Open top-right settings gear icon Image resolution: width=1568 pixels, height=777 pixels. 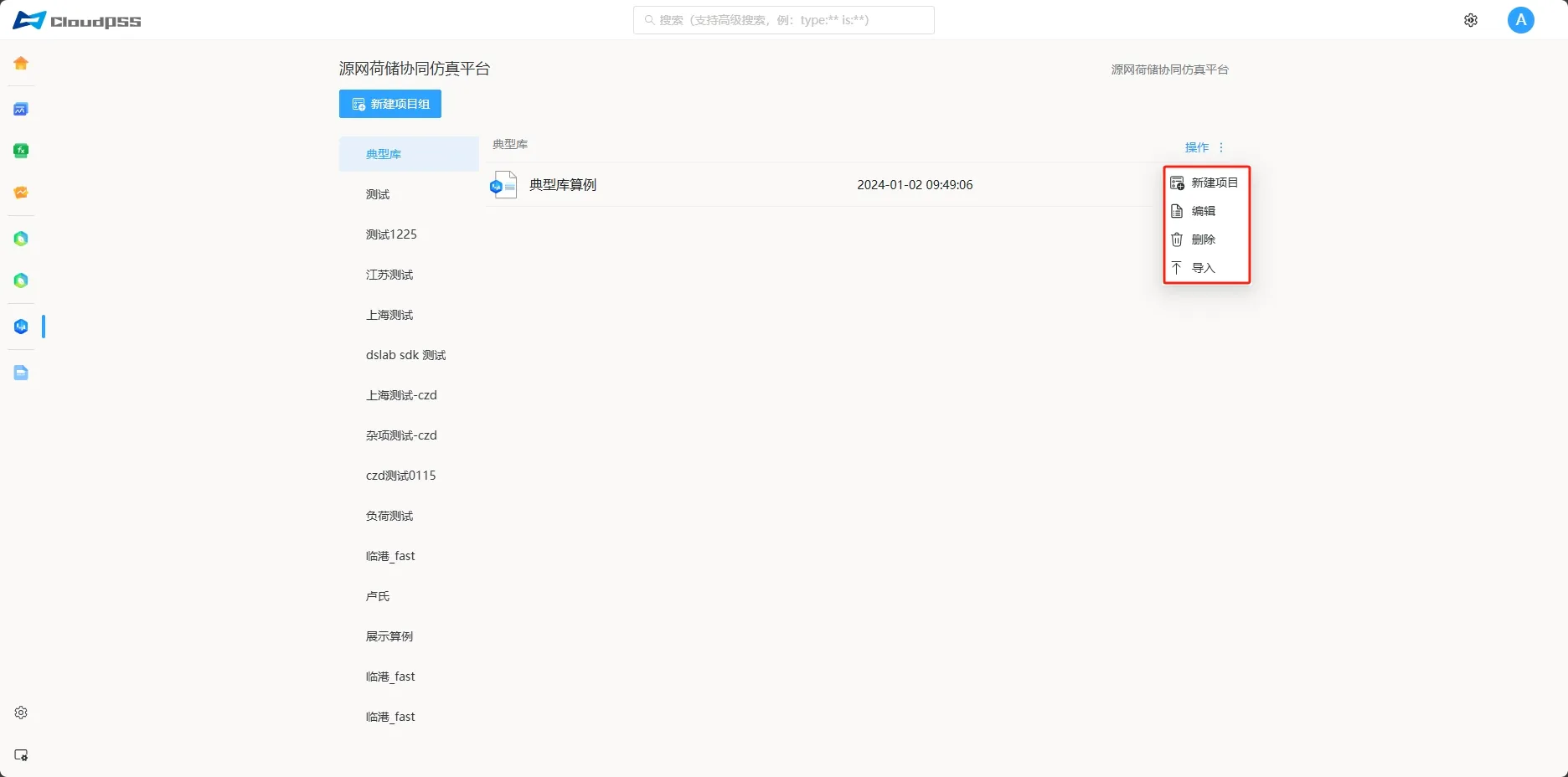(x=1471, y=20)
